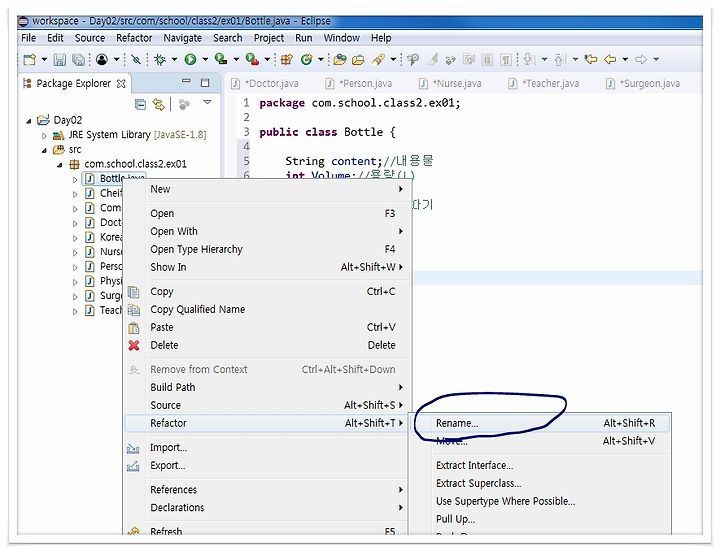Screen dimensions: 720x551
Task: Click the Save disk icon
Action: pos(60,59)
